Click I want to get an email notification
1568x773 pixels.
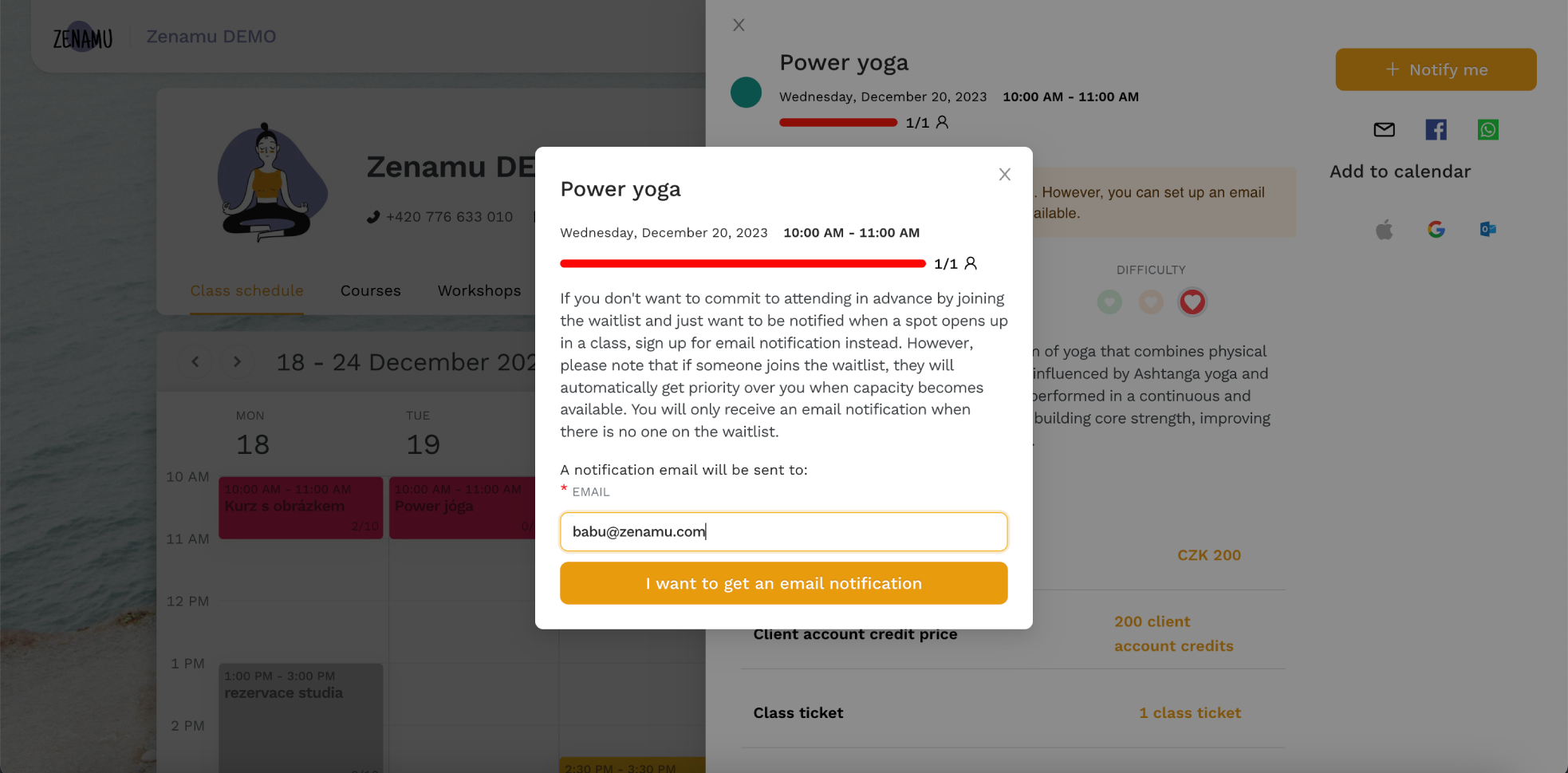click(x=783, y=583)
